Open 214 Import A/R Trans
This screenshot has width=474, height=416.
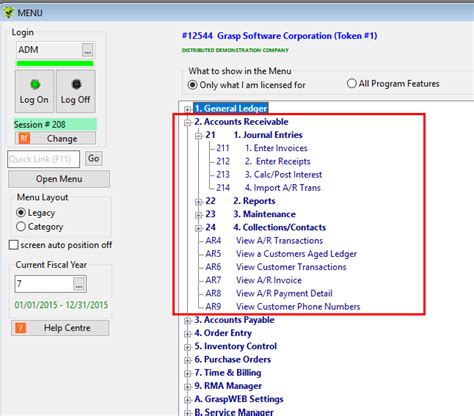point(268,188)
